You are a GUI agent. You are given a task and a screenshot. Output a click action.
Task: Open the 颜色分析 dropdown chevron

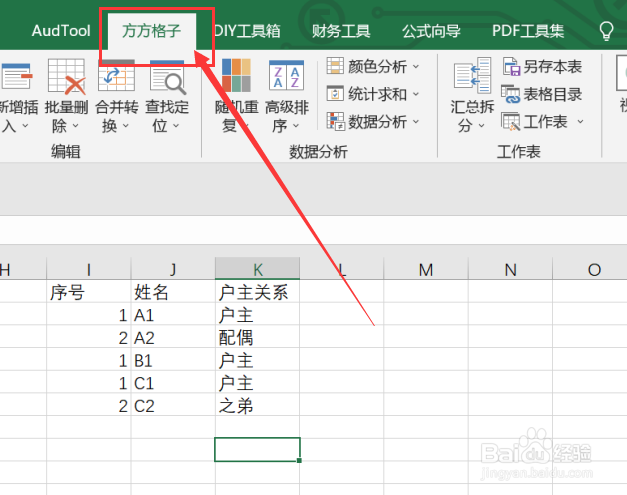click(x=416, y=66)
